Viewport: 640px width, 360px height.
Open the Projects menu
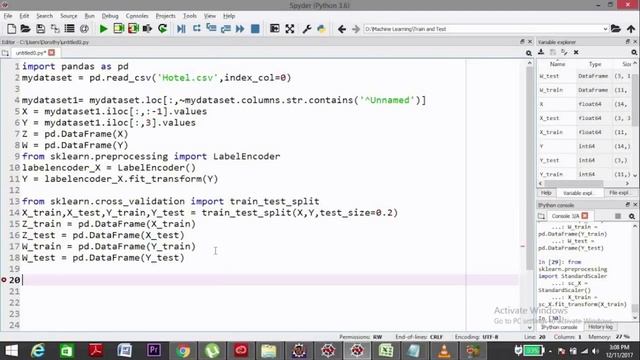[x=166, y=16]
